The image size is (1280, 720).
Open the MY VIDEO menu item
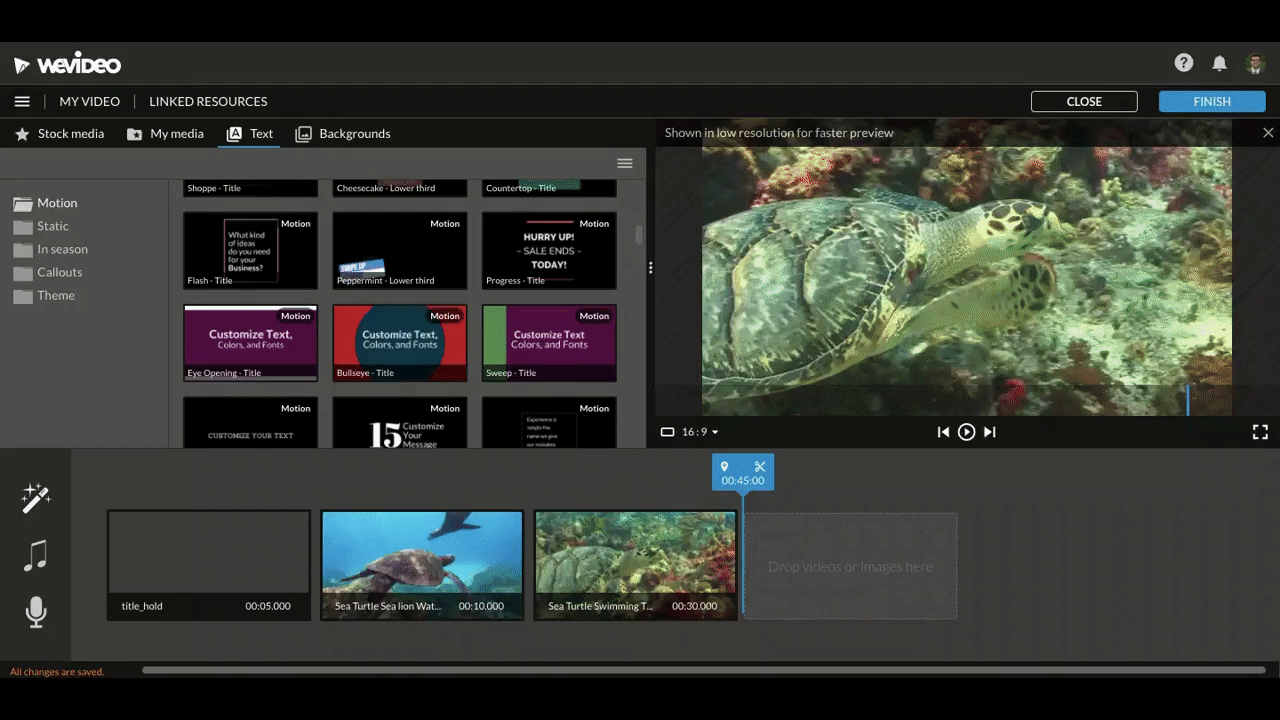coord(89,101)
